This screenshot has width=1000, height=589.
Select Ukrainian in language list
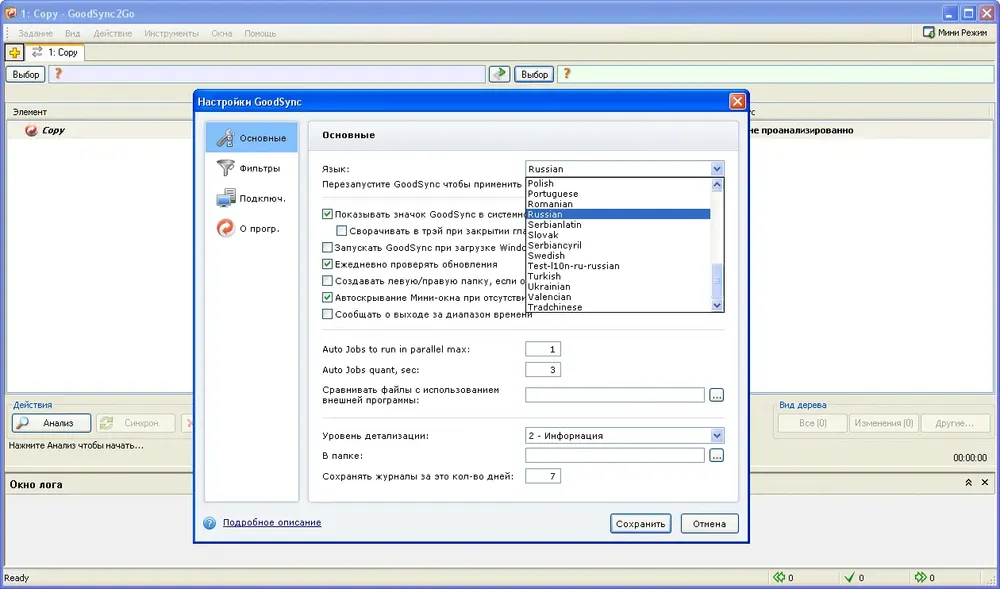618,286
